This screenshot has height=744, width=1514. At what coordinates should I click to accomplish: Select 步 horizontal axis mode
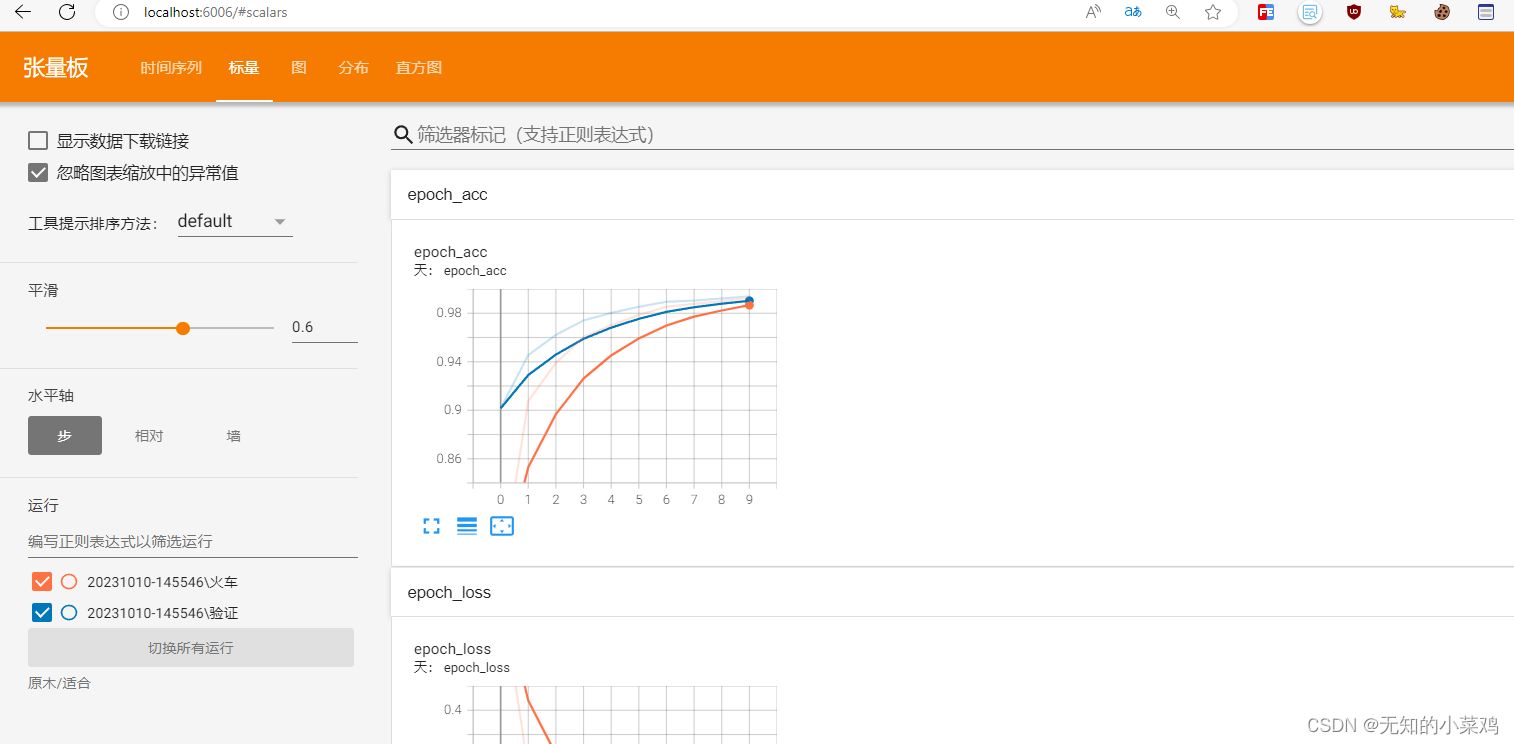[x=65, y=436]
